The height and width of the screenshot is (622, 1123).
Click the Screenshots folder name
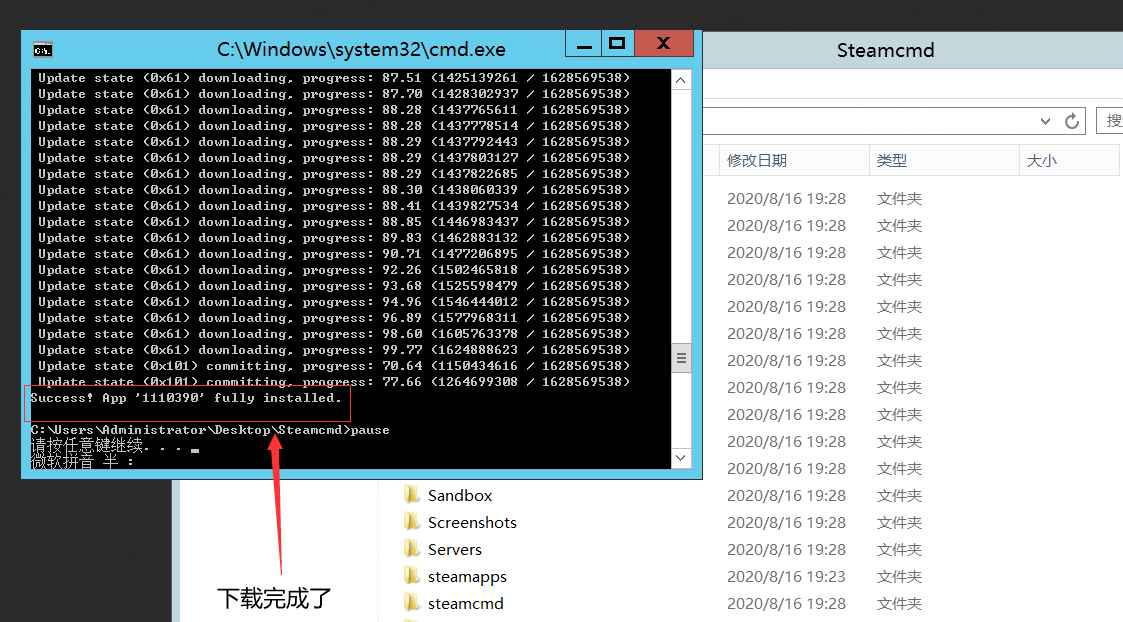pyautogui.click(x=472, y=522)
